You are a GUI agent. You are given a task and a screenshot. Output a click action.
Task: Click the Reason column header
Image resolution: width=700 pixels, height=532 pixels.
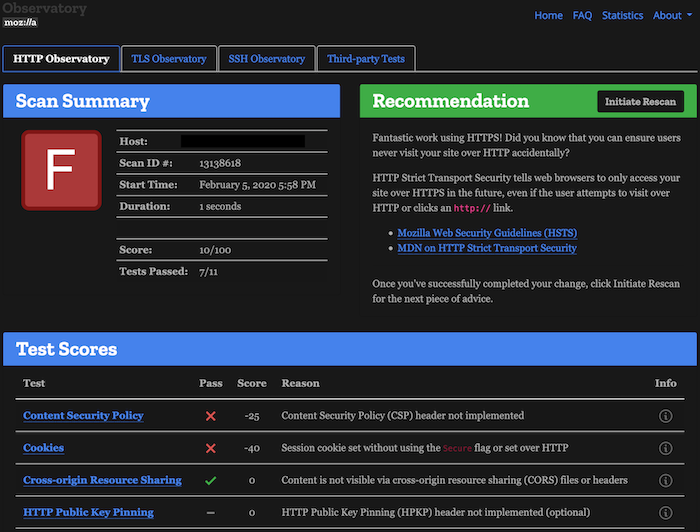tap(300, 383)
